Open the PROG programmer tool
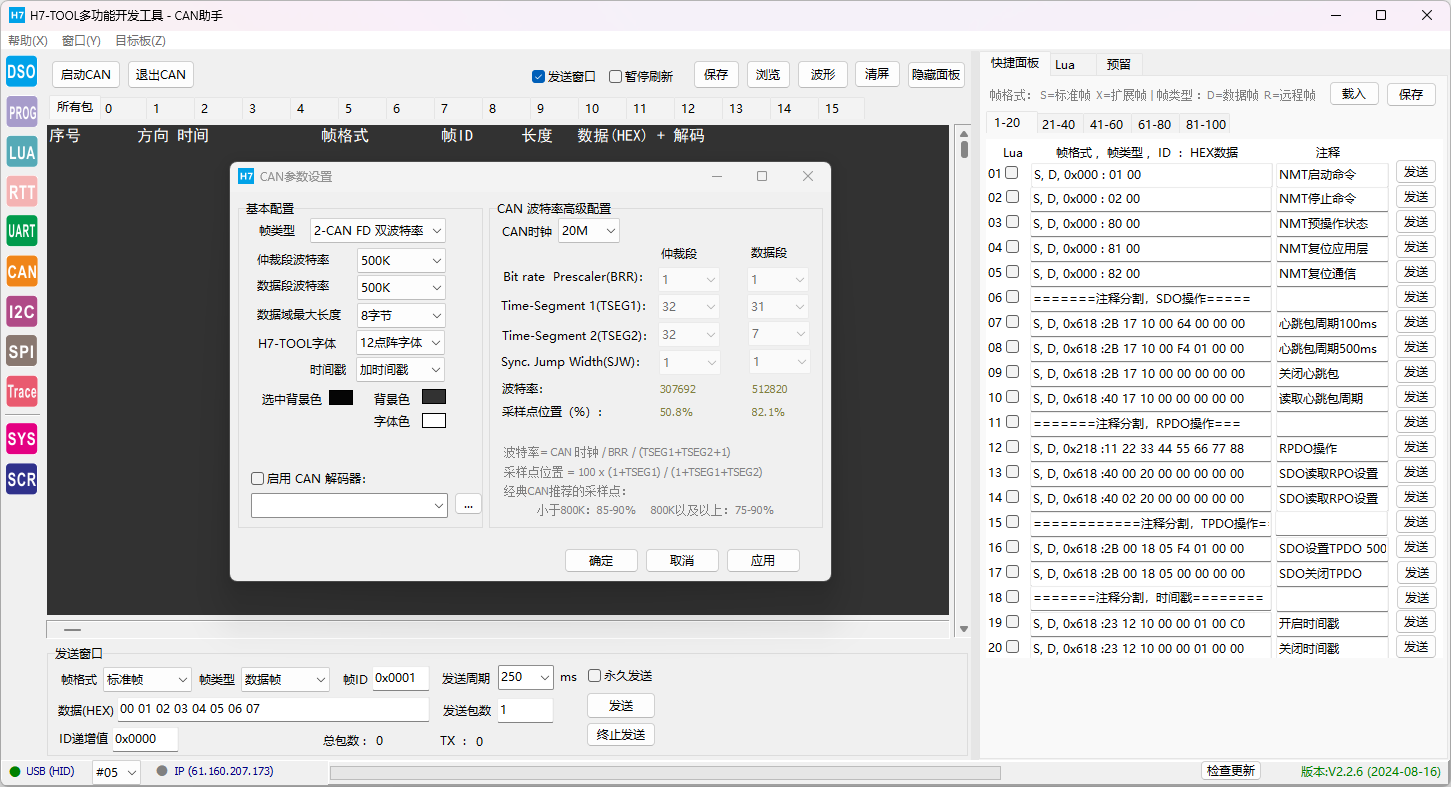 21,113
